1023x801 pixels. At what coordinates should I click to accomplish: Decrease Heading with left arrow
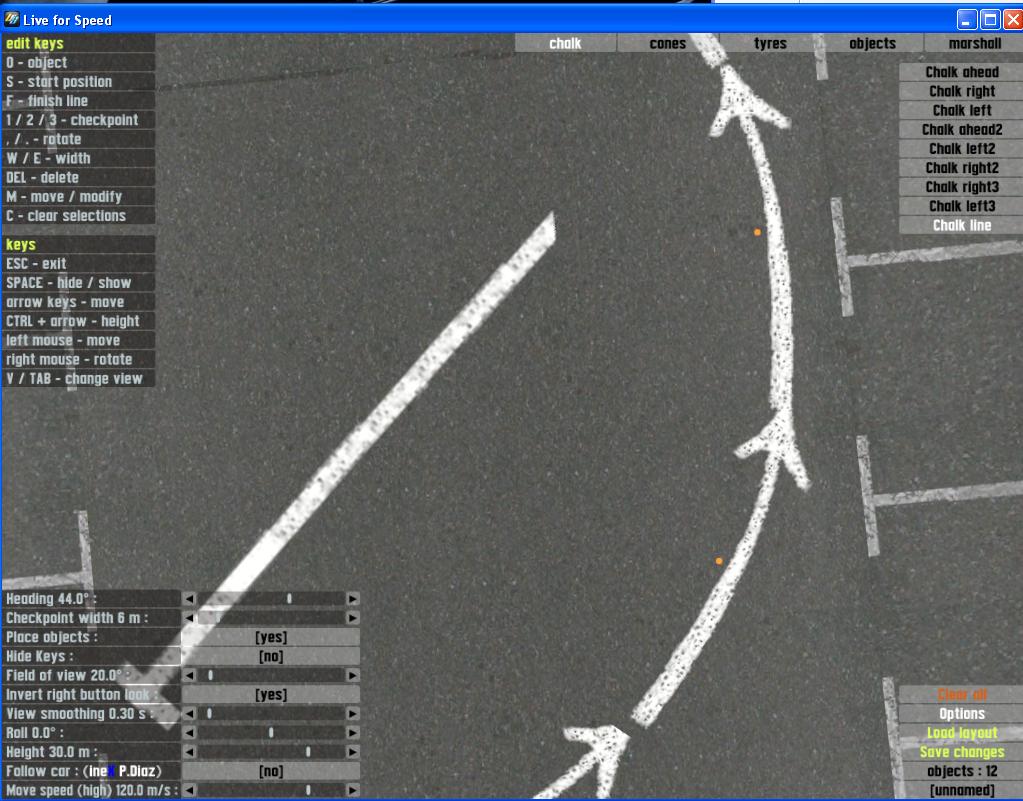(x=189, y=599)
